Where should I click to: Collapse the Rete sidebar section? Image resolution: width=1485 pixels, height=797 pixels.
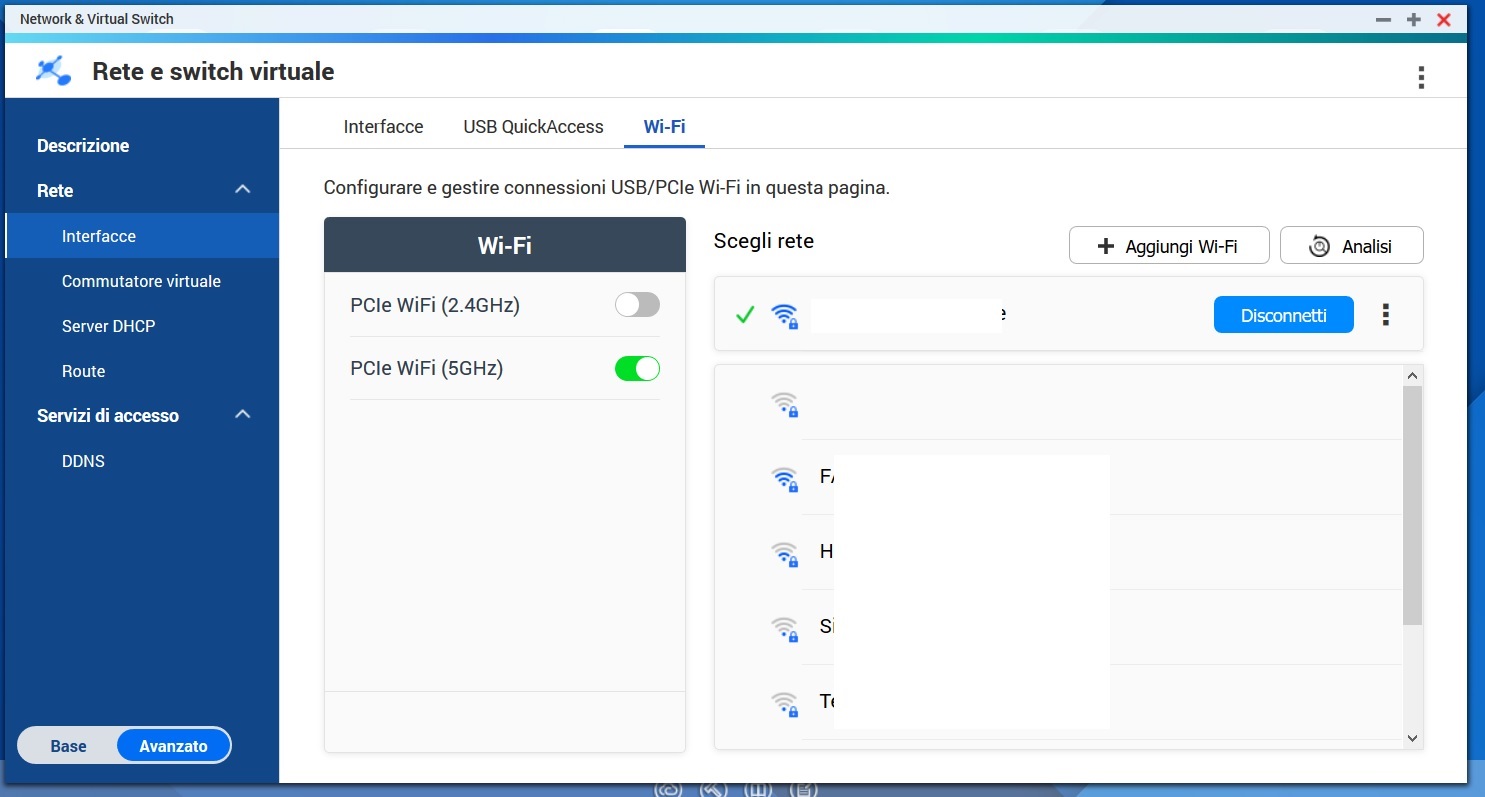pyautogui.click(x=242, y=190)
